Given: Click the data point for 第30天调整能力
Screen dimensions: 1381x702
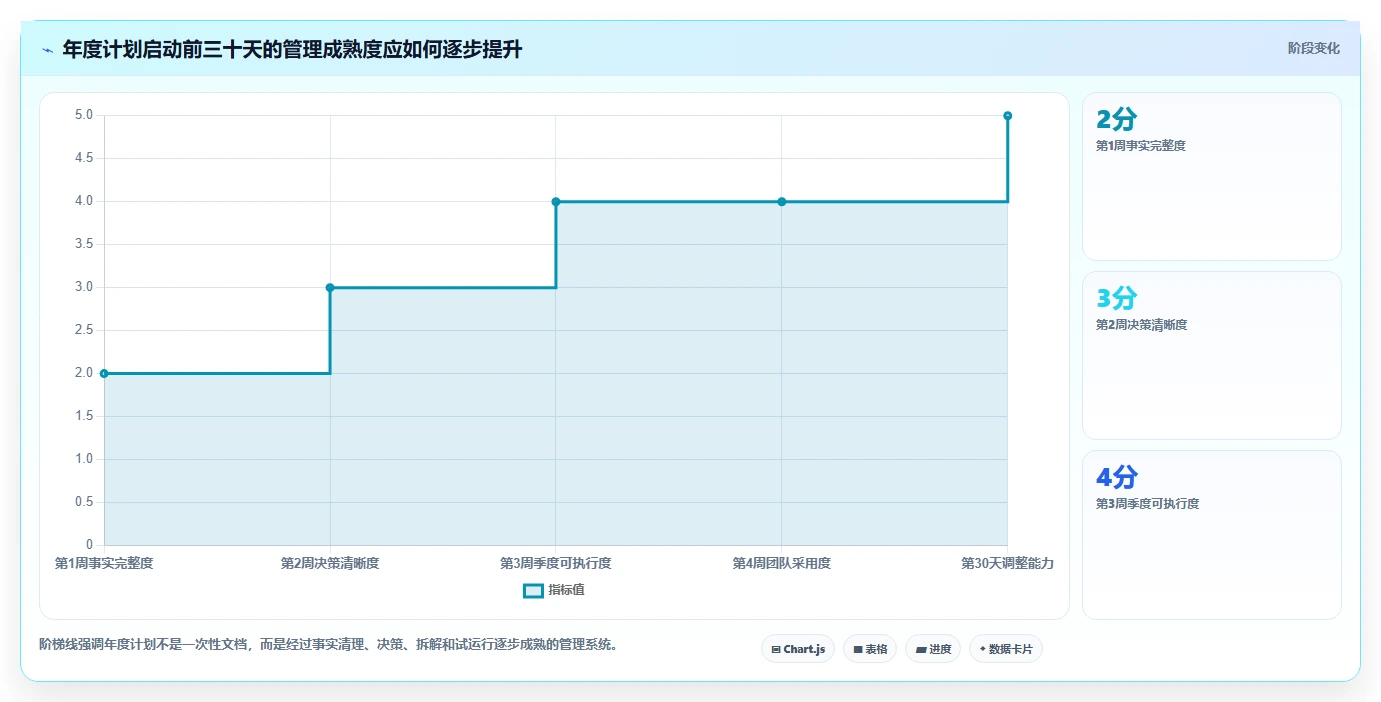Looking at the screenshot, I should click(x=1007, y=115).
